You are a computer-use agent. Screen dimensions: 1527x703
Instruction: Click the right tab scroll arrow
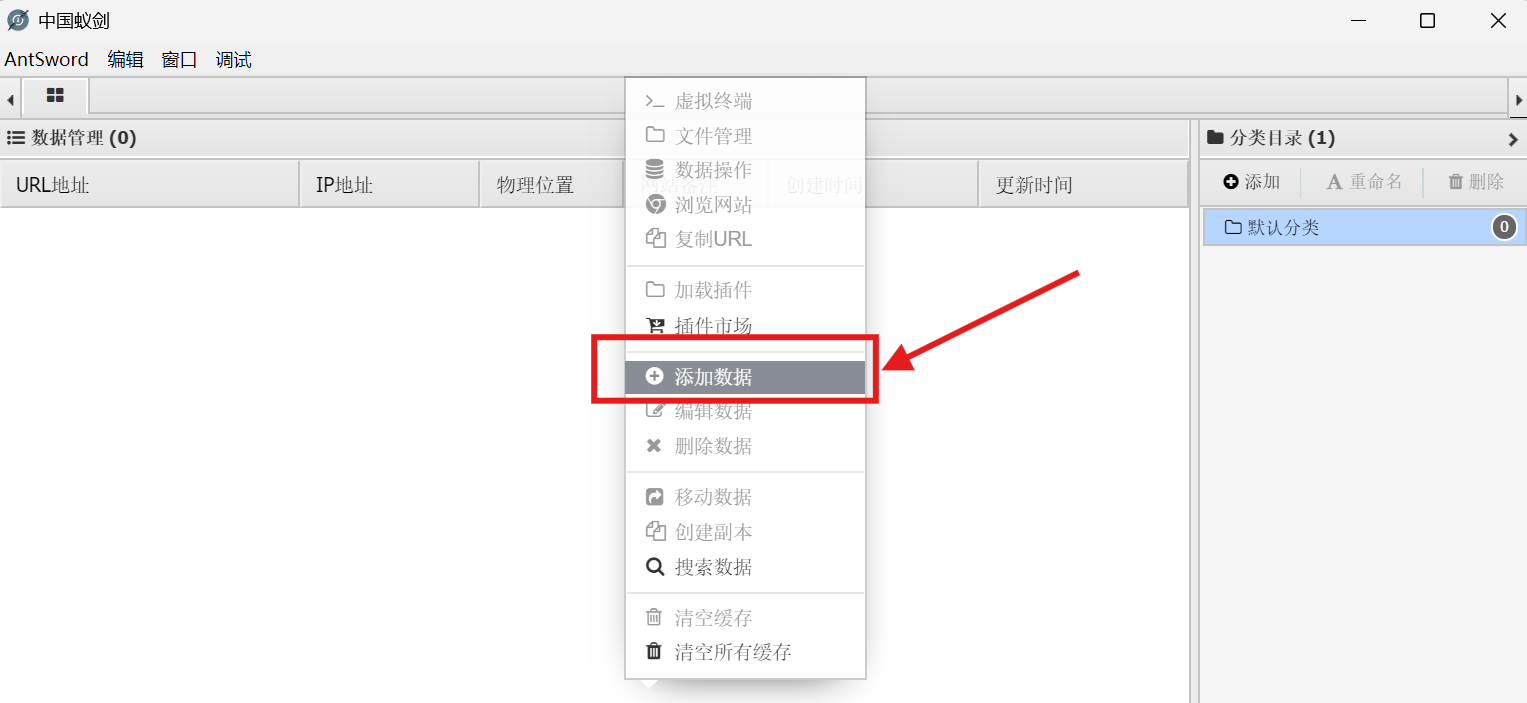(1518, 99)
